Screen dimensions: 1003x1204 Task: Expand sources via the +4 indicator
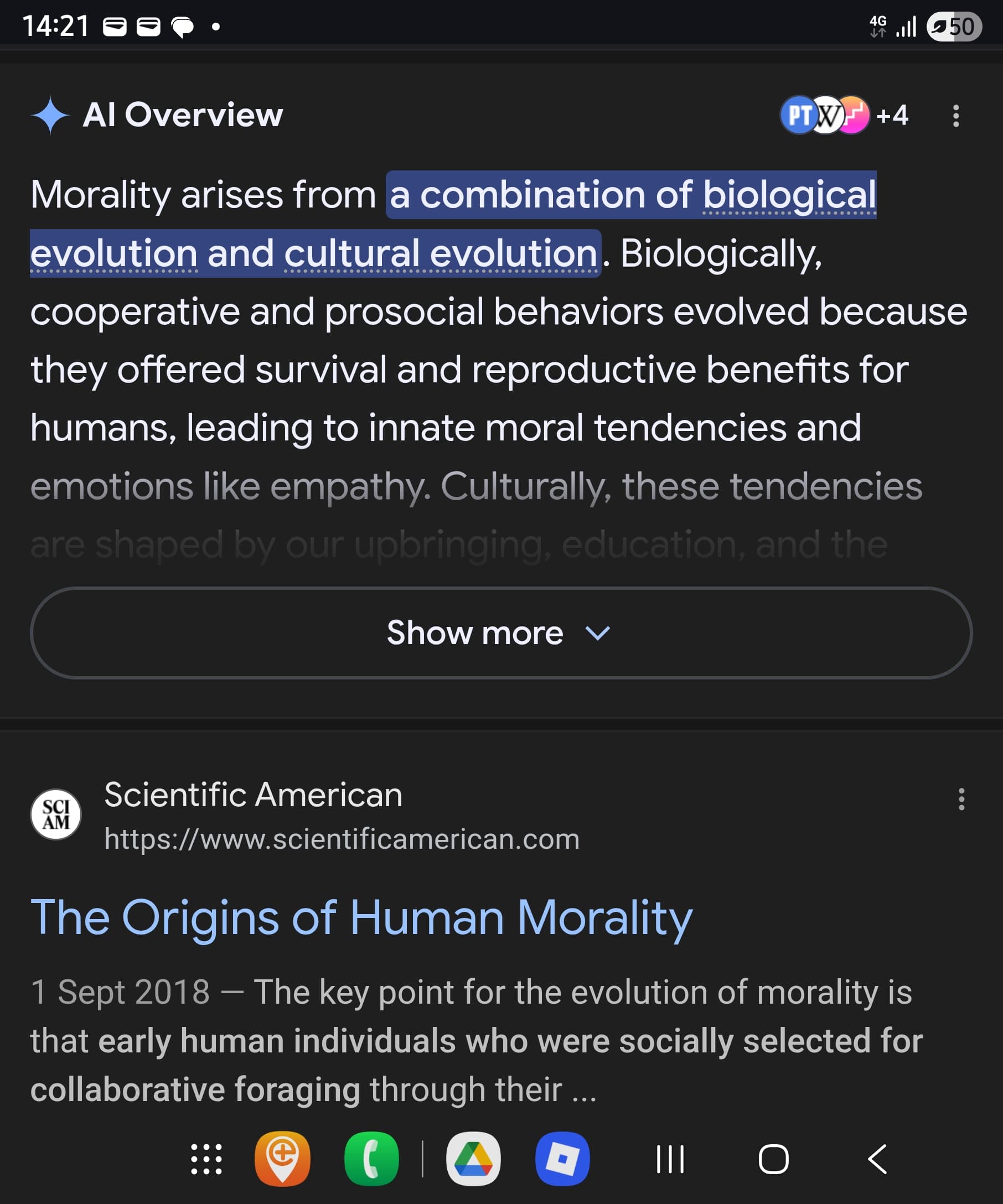[x=892, y=115]
